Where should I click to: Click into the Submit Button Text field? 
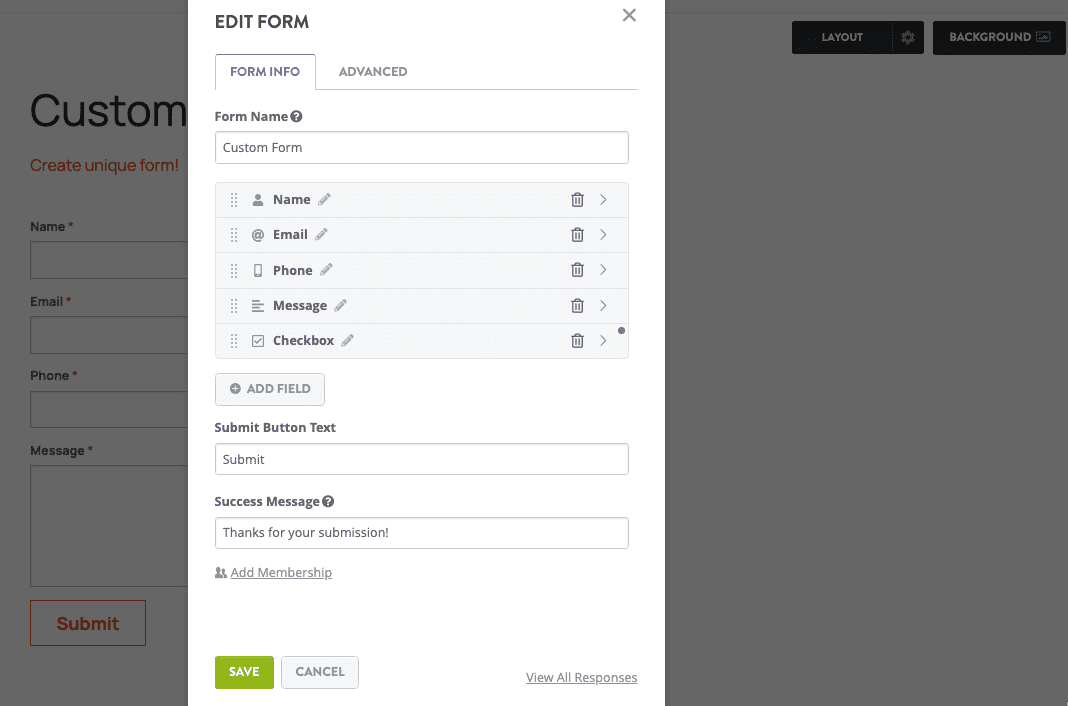pos(421,459)
